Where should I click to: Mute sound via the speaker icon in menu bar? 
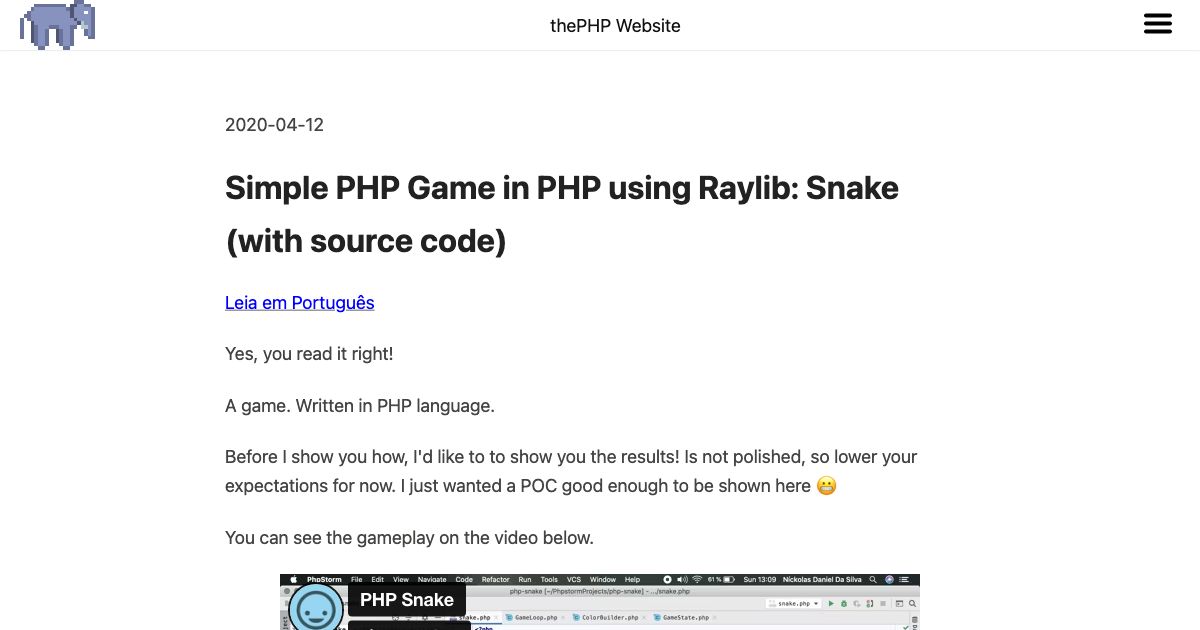point(683,579)
